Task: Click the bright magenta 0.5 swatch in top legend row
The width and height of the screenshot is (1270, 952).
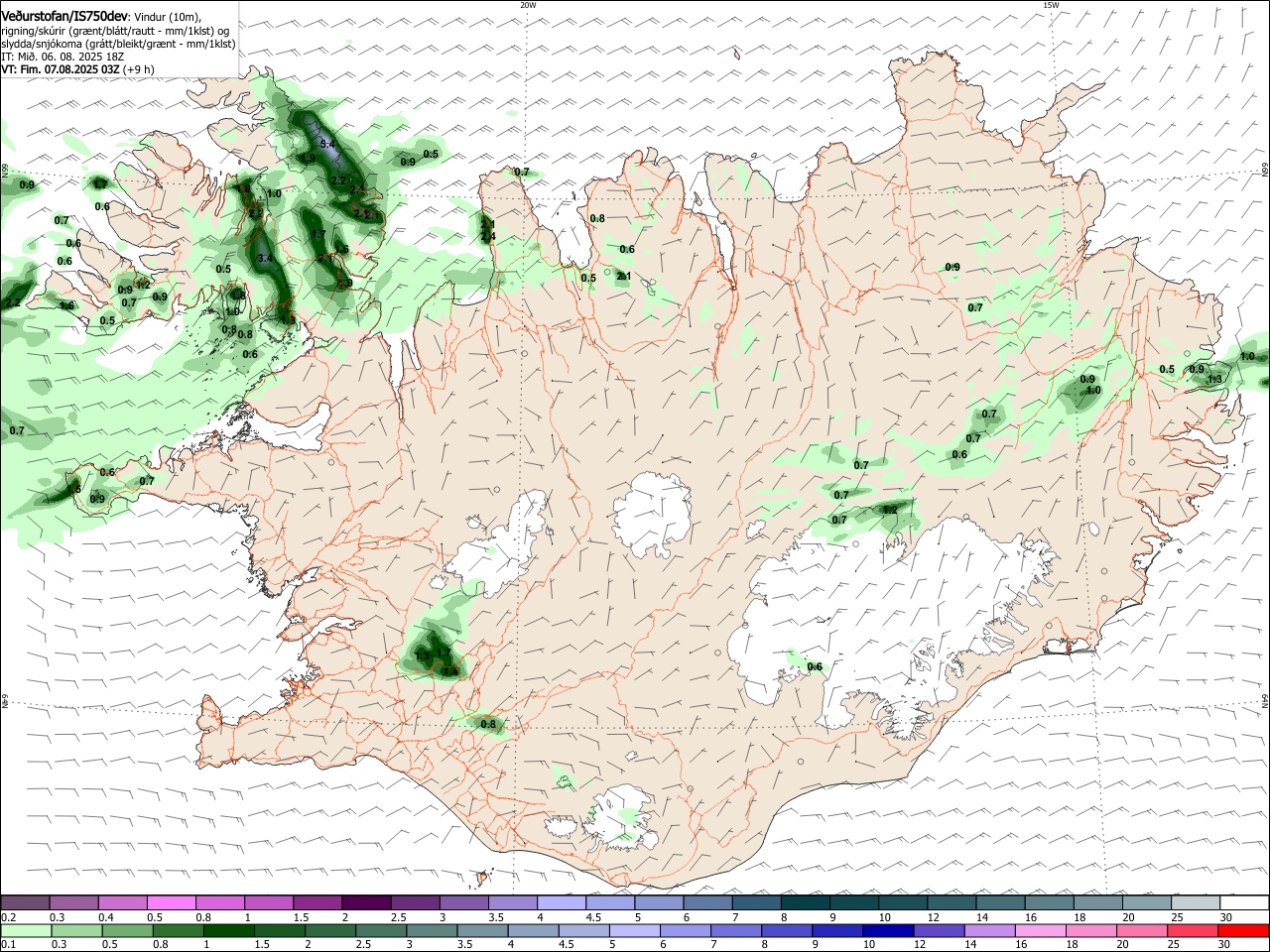Action: pyautogui.click(x=171, y=902)
